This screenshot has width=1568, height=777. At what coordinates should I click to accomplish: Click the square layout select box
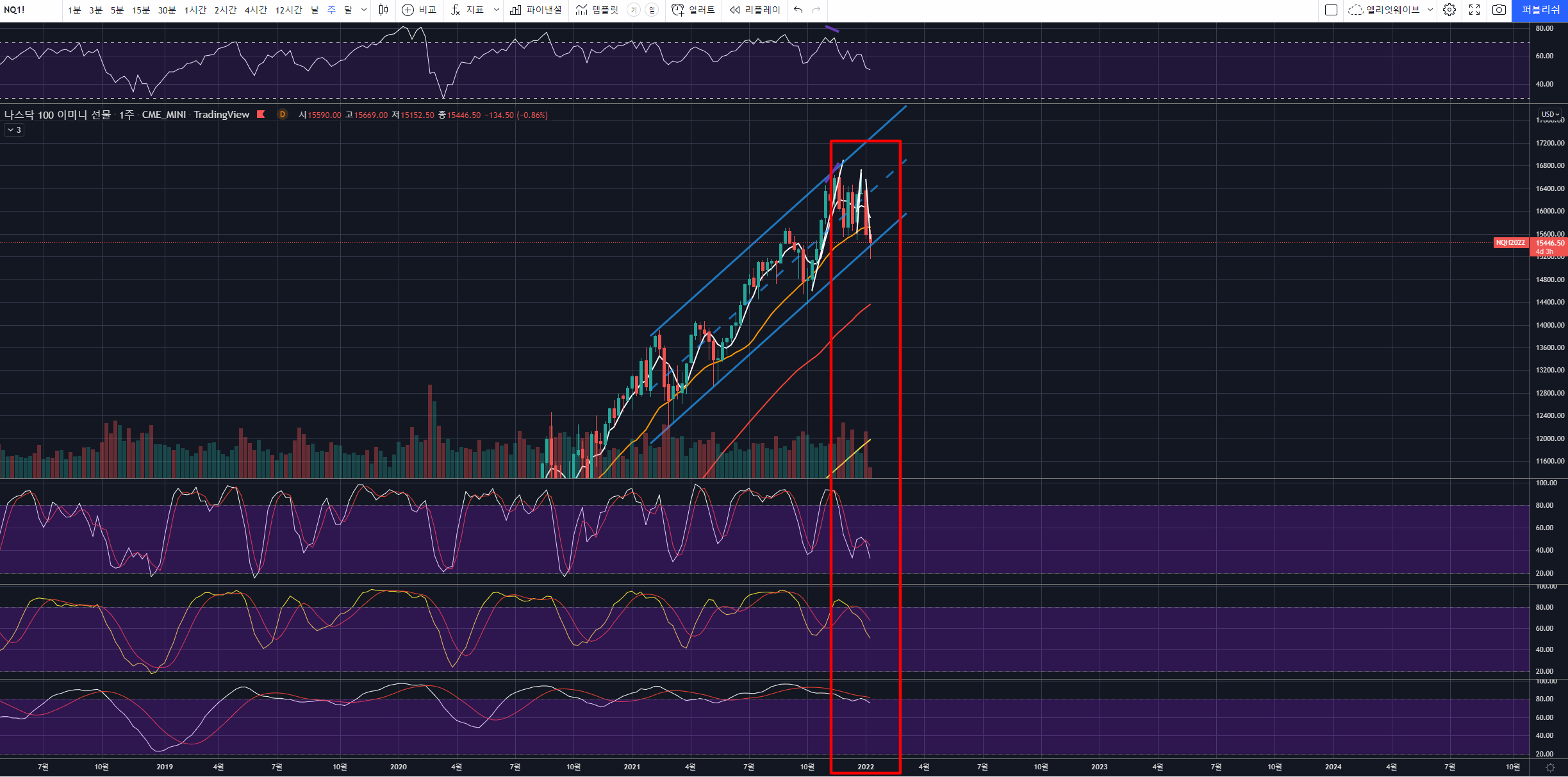tap(1331, 10)
